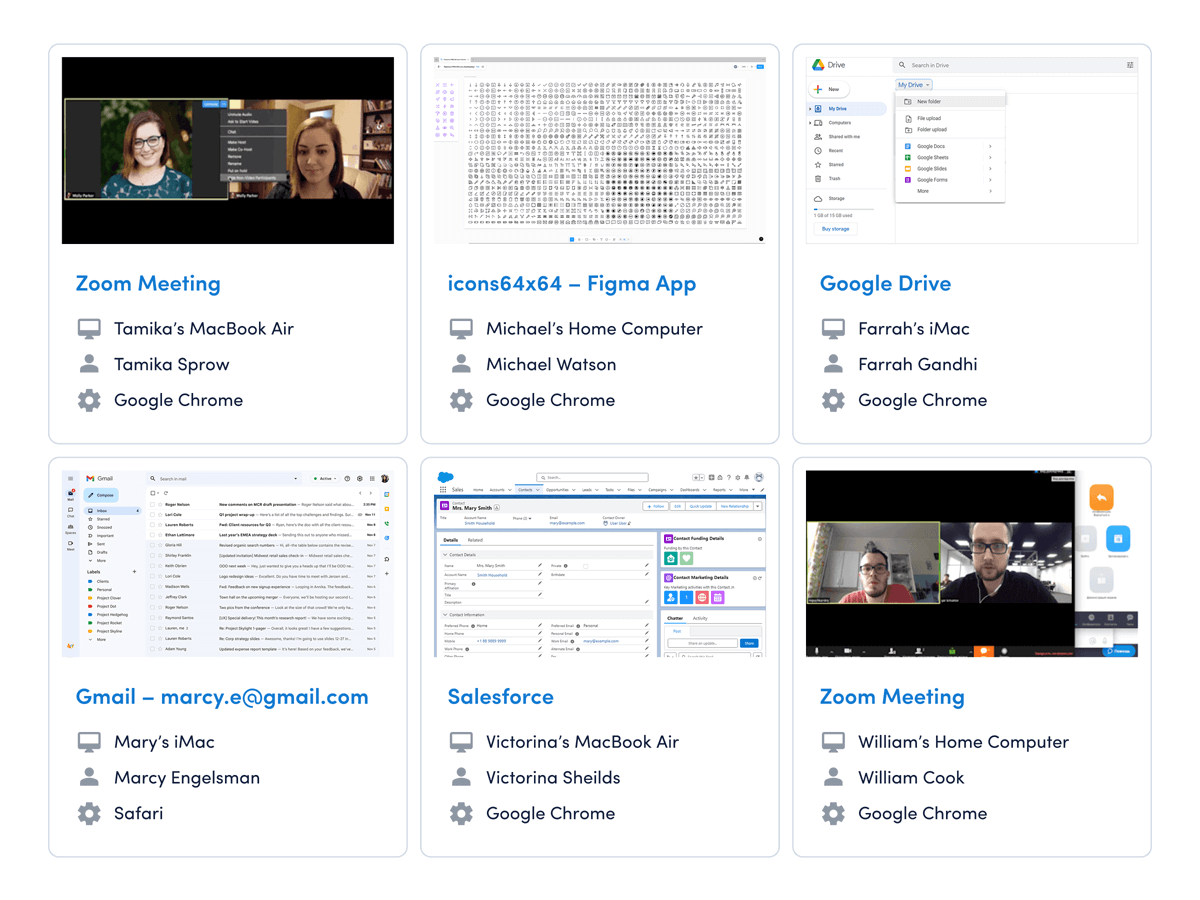Open the icons64x64 – Figma App title link
Viewport: 1200px width, 900px height.
tap(571, 284)
